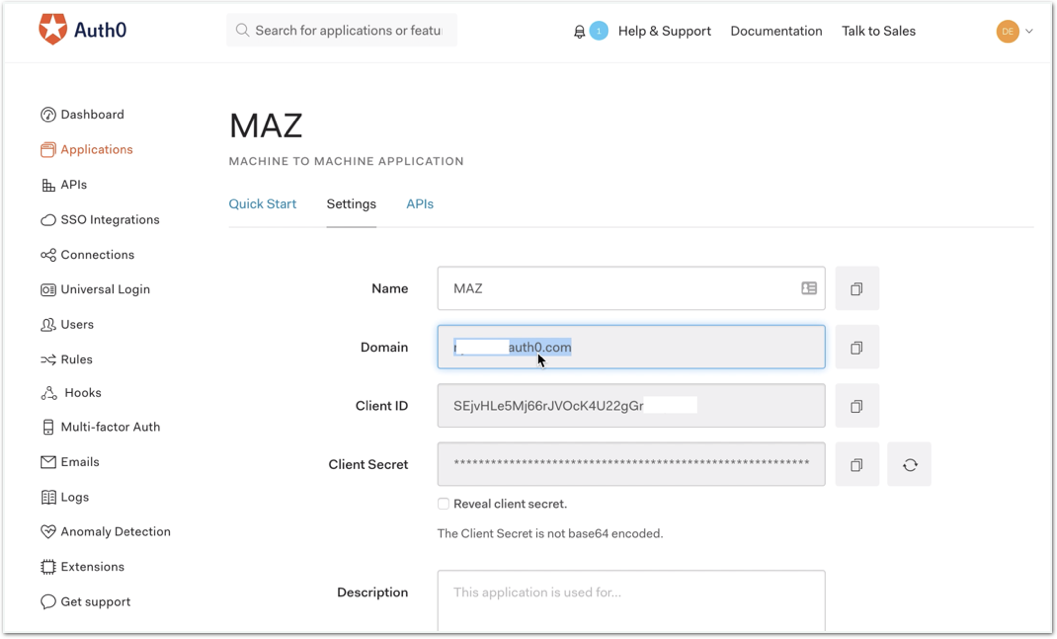1057x639 pixels.
Task: Open the Users section
Action: pos(77,325)
